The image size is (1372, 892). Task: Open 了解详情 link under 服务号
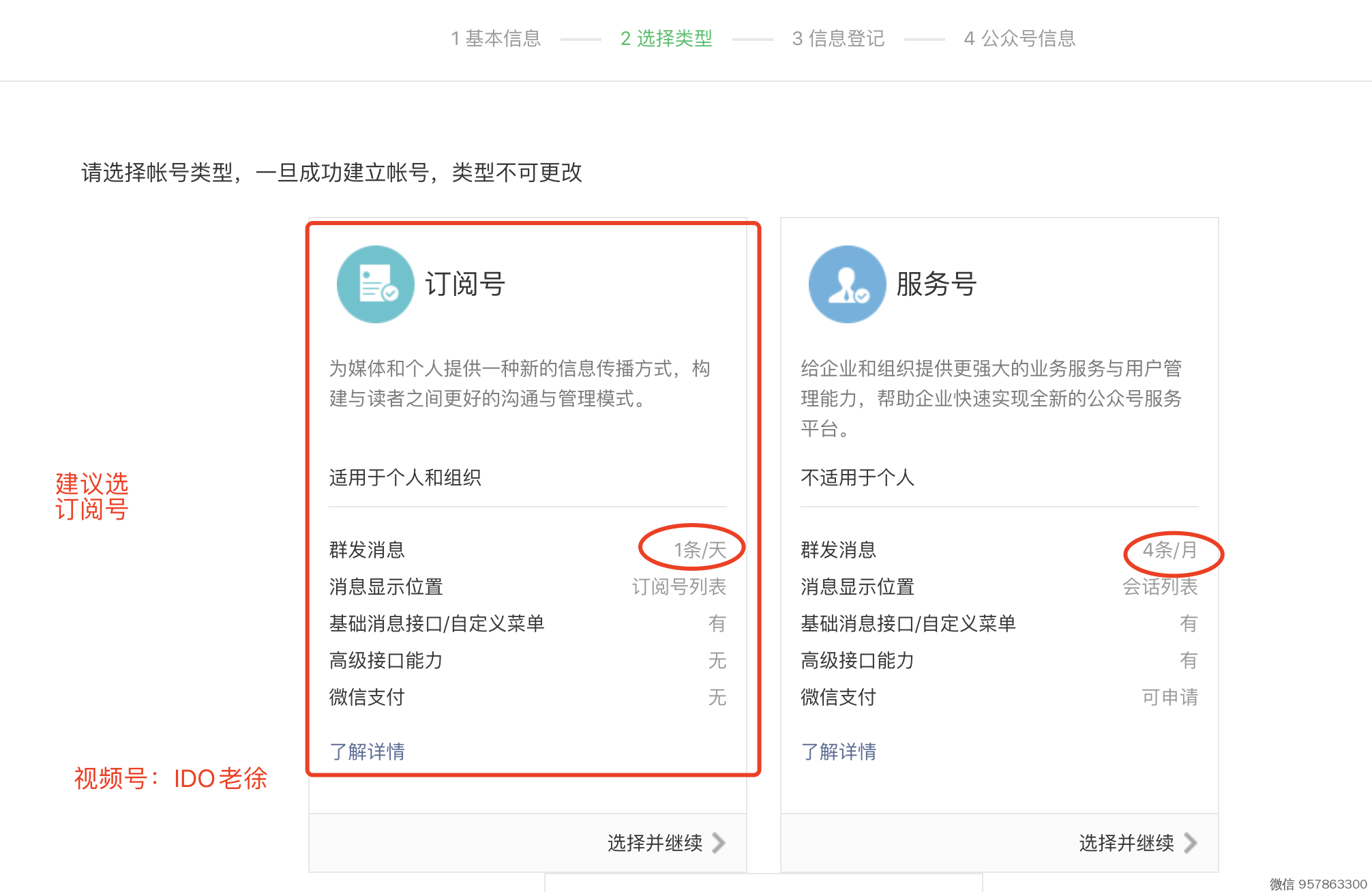838,752
